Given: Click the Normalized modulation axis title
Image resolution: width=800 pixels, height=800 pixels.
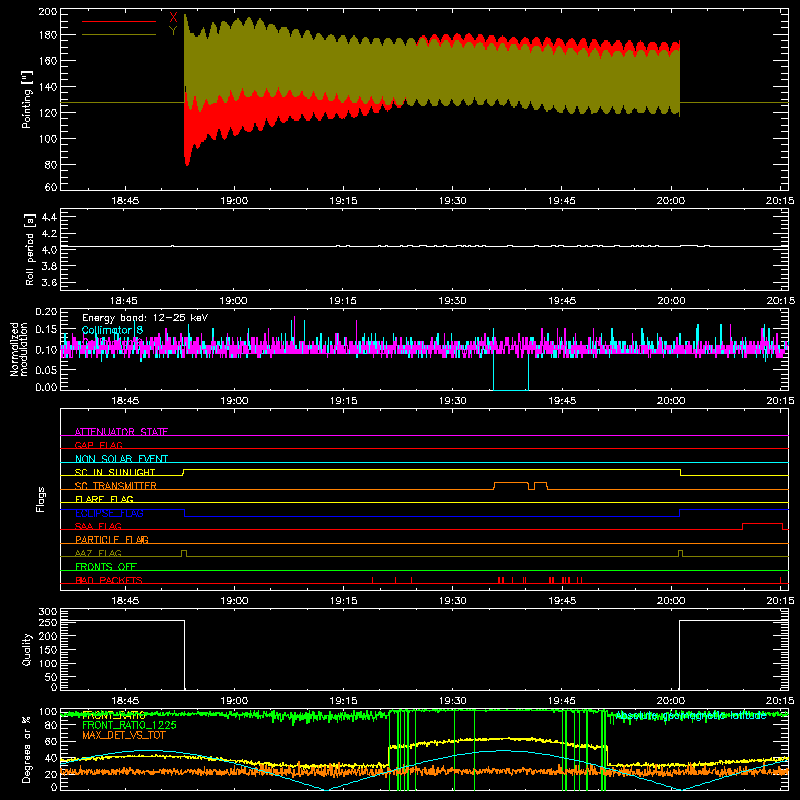Looking at the screenshot, I should click(19, 349).
